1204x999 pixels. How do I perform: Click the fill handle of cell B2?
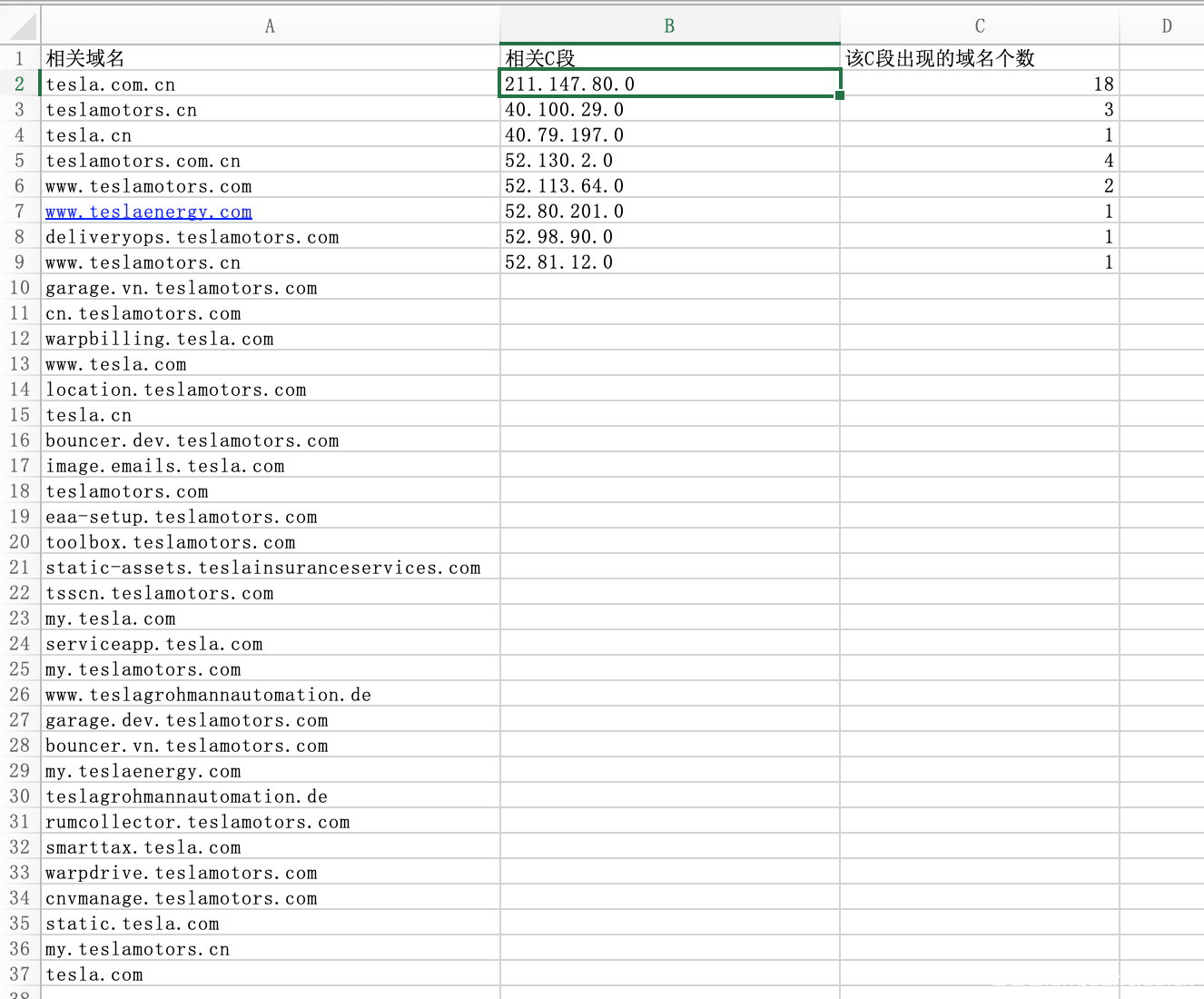pos(840,95)
